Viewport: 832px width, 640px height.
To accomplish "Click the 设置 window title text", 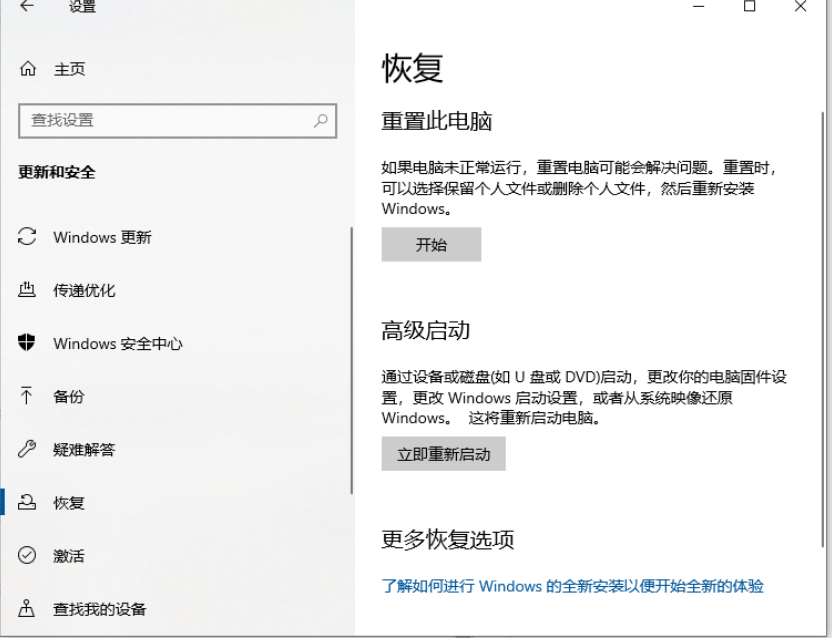I will coord(83,8).
